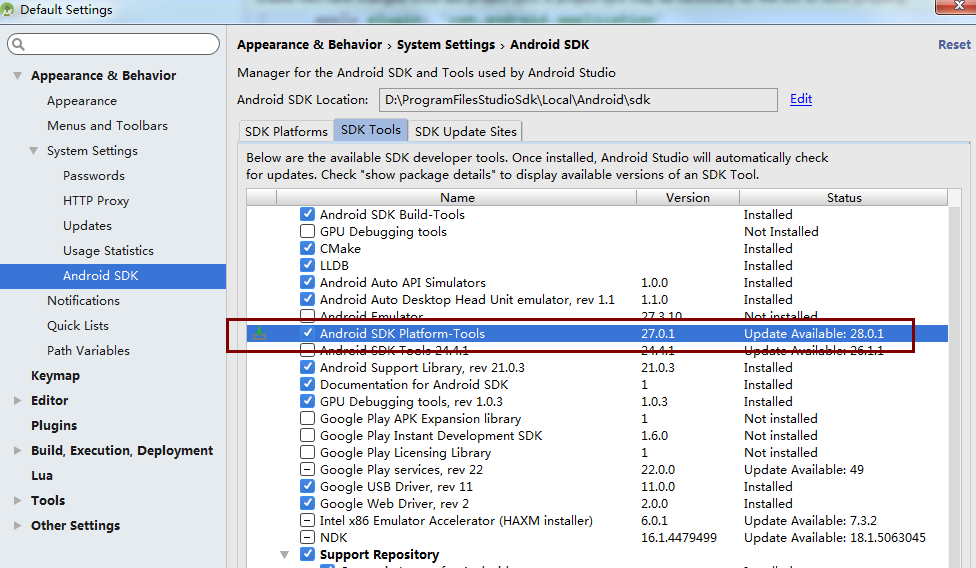Select Documentation for Android SDK row

click(x=597, y=384)
